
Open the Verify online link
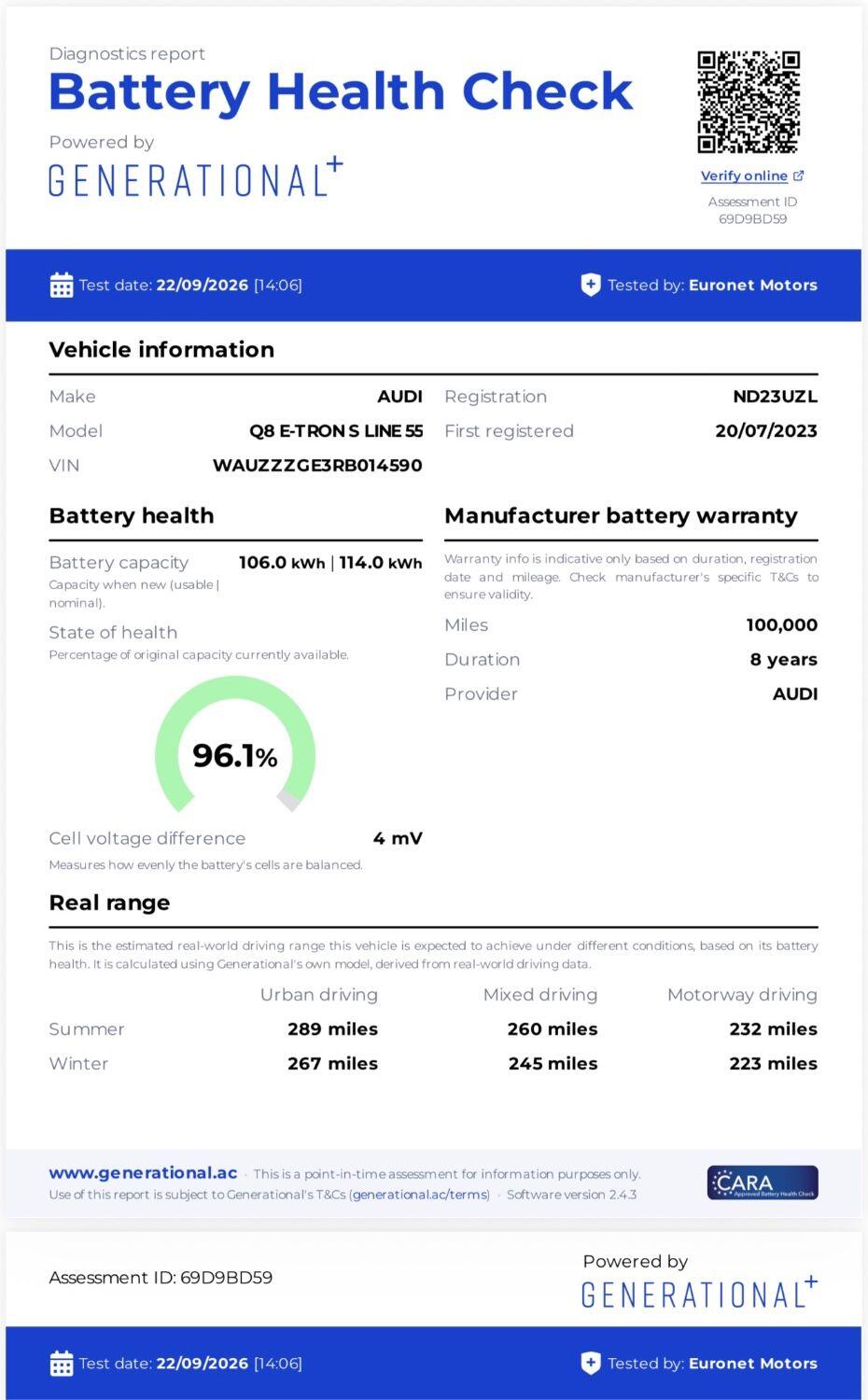[x=744, y=175]
